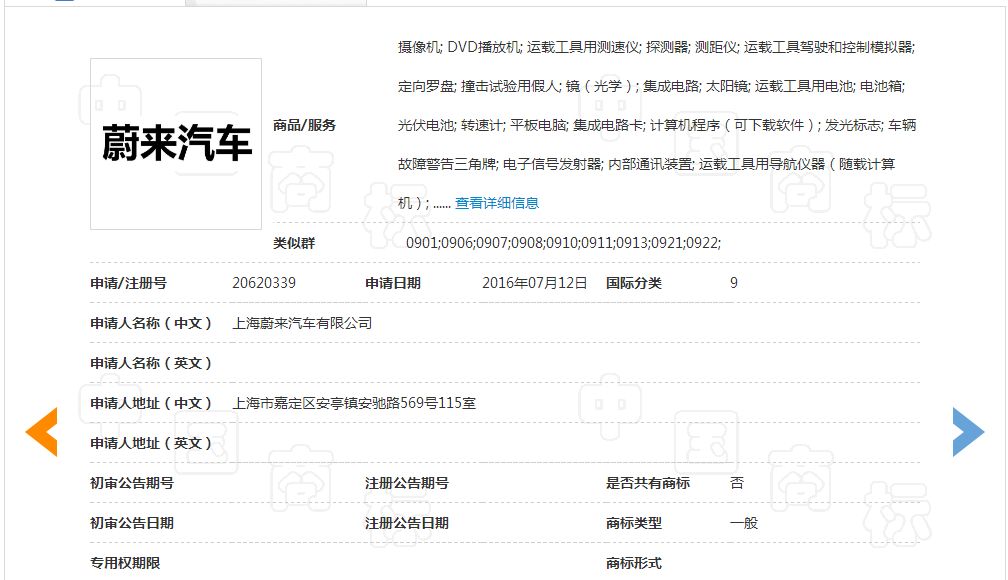1008x580 pixels.
Task: Click the 是否共有商标 label
Action: 648,483
